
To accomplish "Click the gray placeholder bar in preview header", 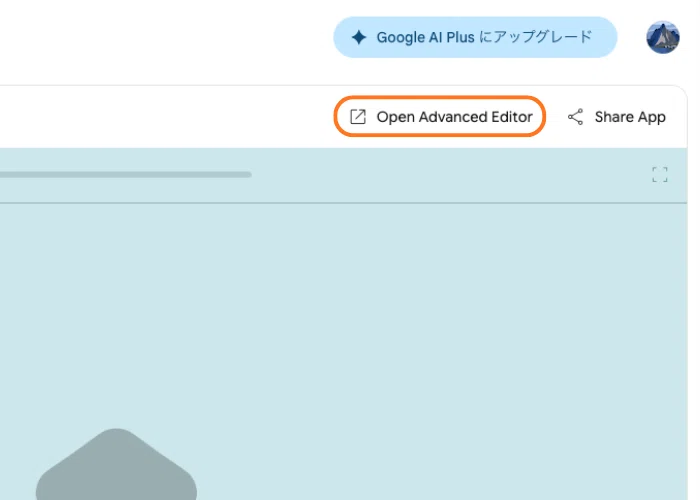I will pos(126,175).
